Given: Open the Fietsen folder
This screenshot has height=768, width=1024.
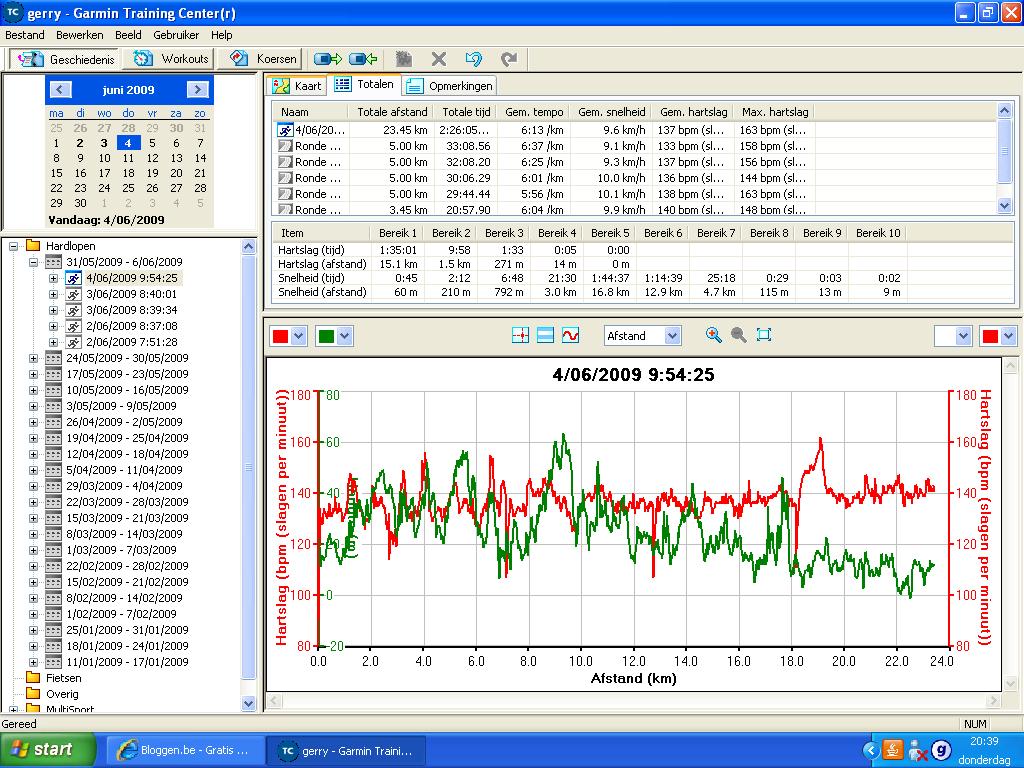Looking at the screenshot, I should tap(63, 678).
